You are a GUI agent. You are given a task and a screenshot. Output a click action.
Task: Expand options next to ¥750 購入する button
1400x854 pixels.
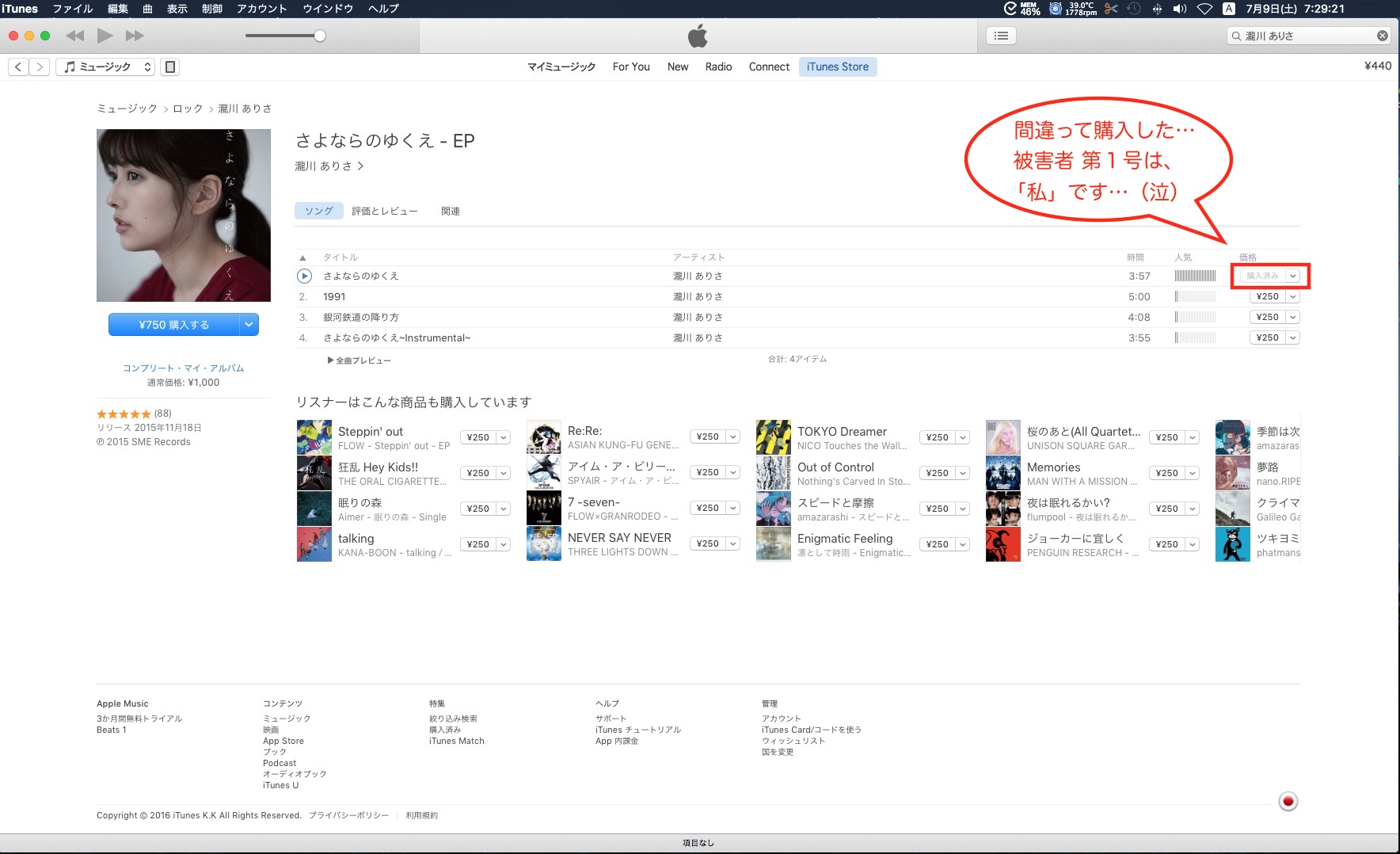point(249,324)
